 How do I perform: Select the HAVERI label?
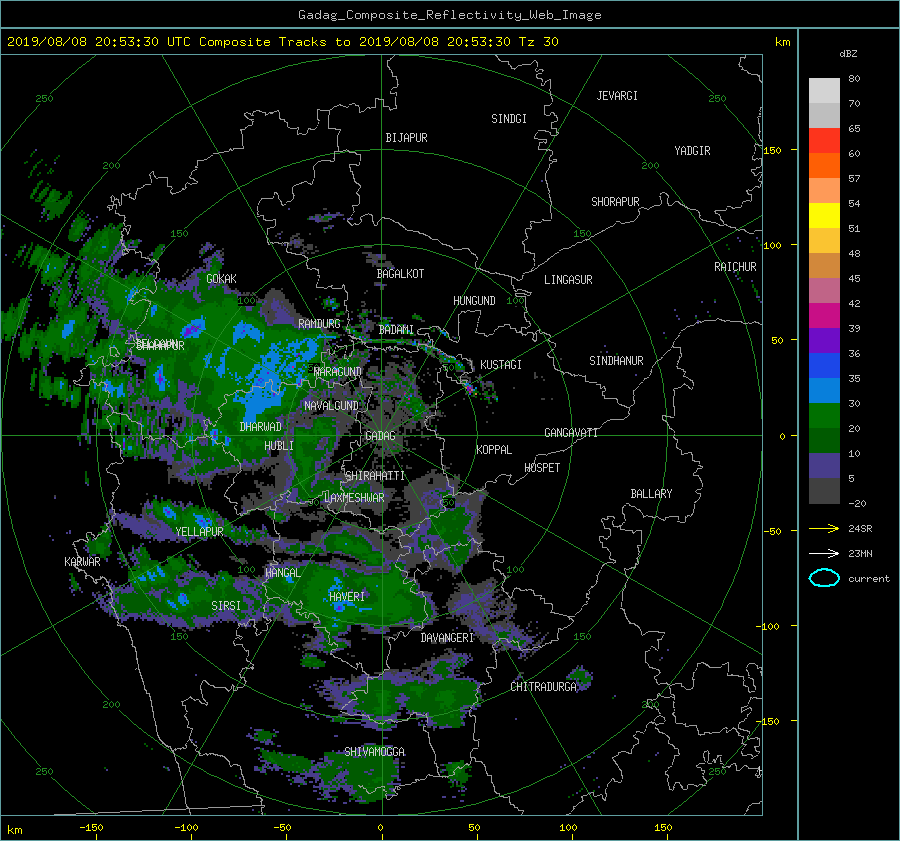347,597
